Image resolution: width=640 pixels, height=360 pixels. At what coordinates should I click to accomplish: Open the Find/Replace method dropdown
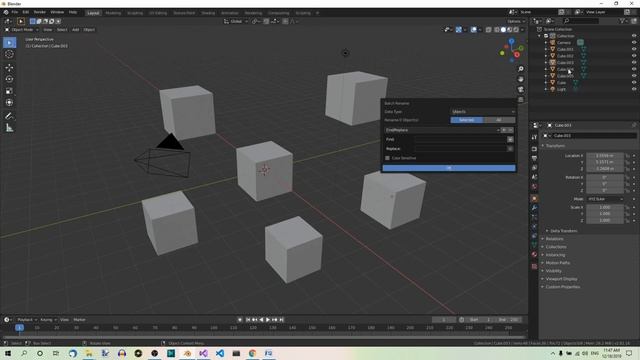click(442, 130)
